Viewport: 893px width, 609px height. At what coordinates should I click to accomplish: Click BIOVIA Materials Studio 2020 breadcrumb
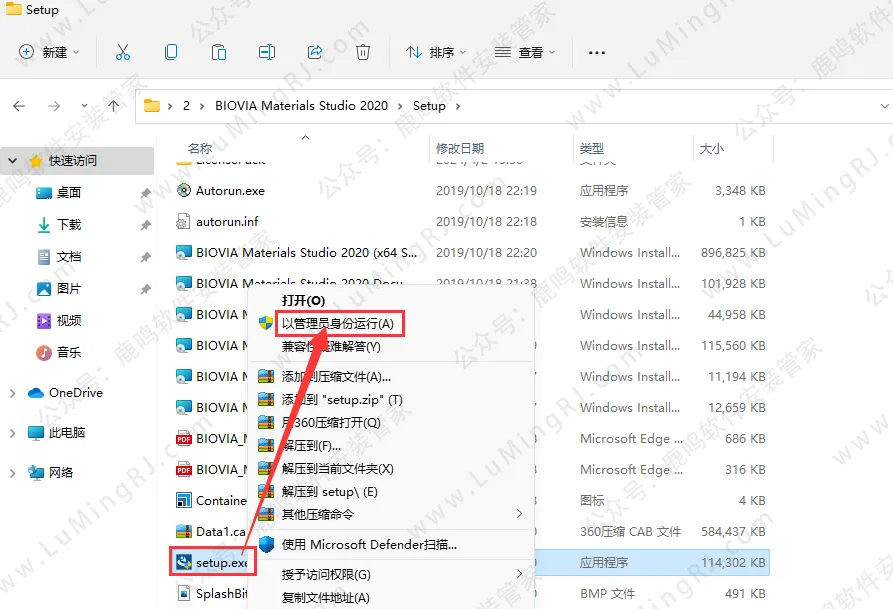[301, 105]
